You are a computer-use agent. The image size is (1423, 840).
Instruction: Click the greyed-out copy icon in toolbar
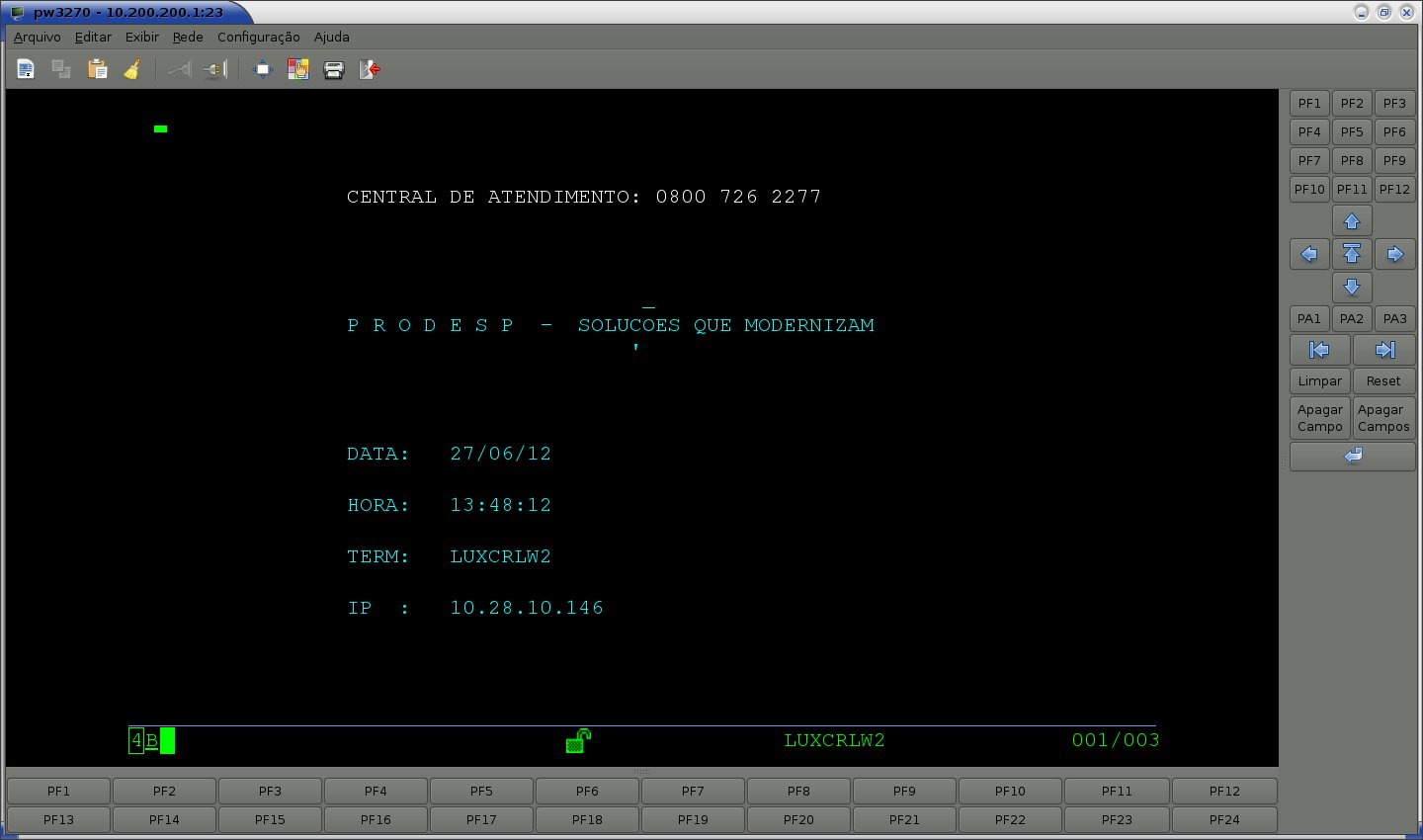pyautogui.click(x=61, y=69)
